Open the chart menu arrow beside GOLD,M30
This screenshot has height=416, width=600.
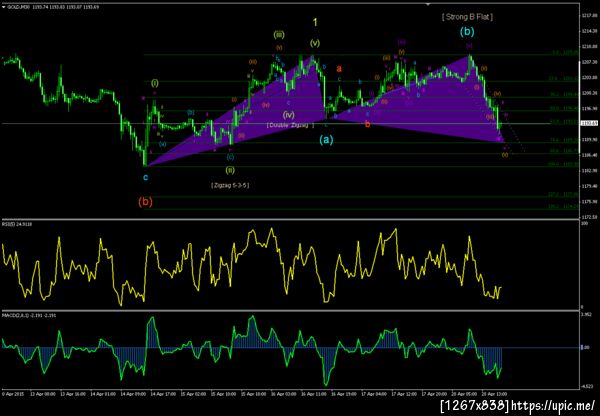(3, 7)
